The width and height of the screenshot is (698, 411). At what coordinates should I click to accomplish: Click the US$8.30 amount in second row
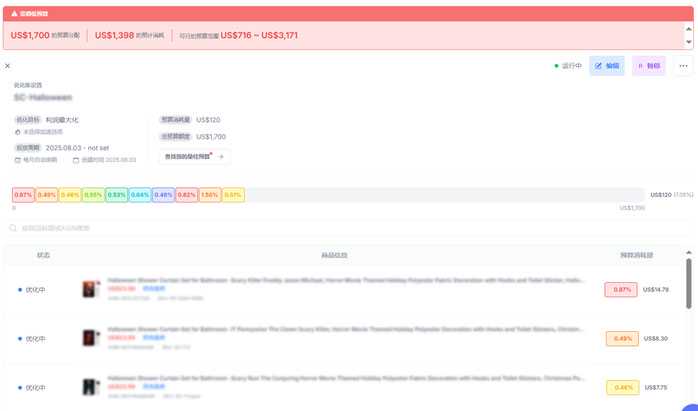(656, 339)
